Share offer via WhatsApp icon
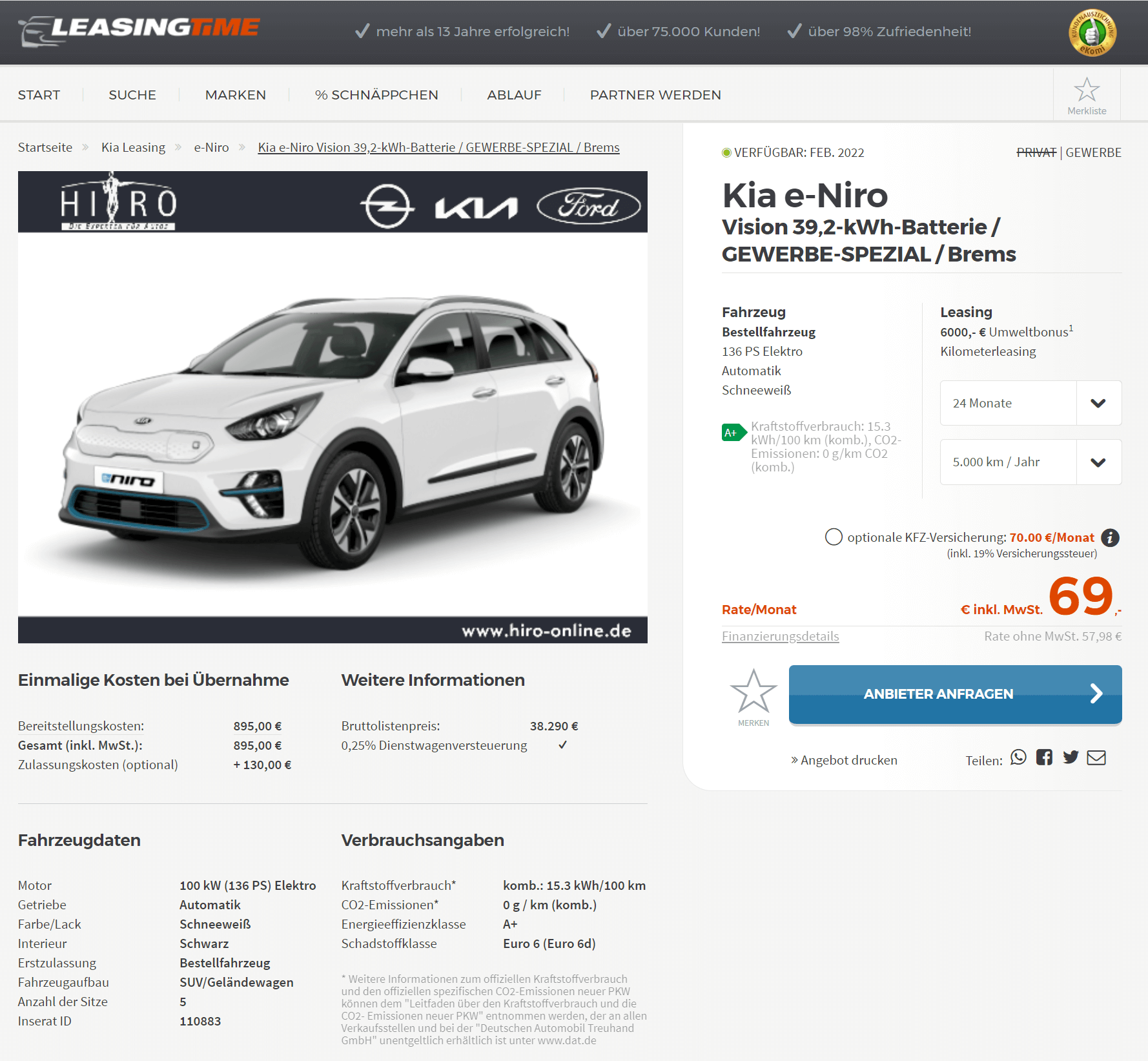This screenshot has height=1061, width=1148. pyautogui.click(x=1018, y=757)
